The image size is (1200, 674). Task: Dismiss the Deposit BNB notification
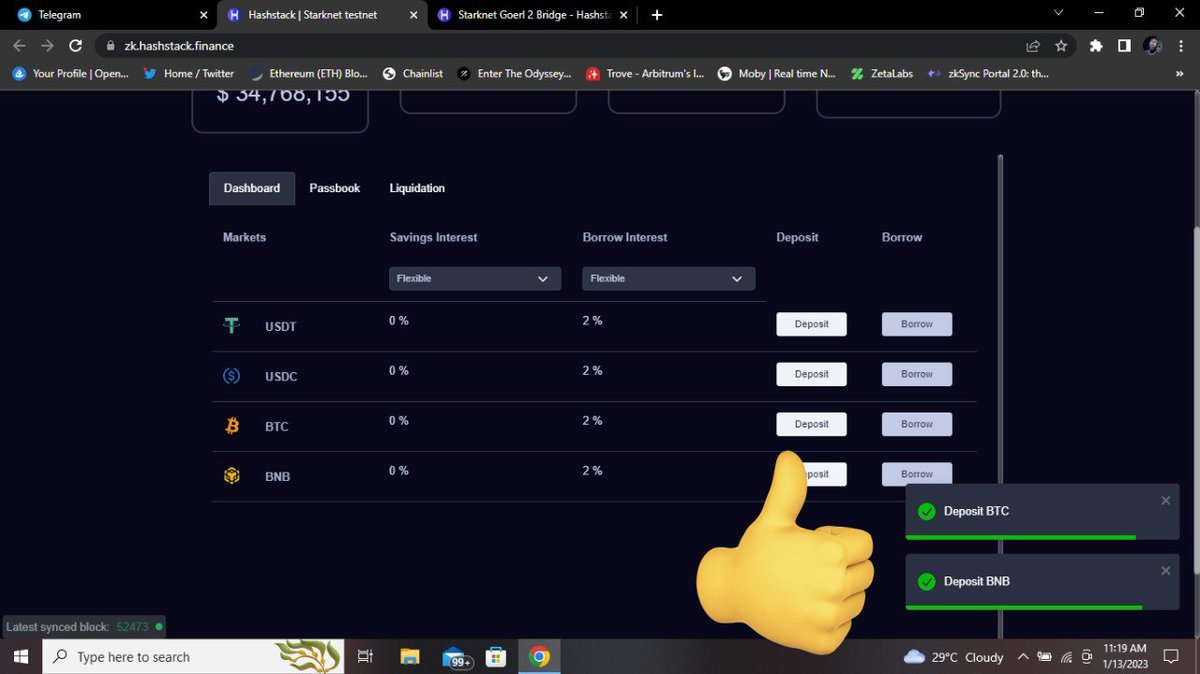click(x=1165, y=570)
